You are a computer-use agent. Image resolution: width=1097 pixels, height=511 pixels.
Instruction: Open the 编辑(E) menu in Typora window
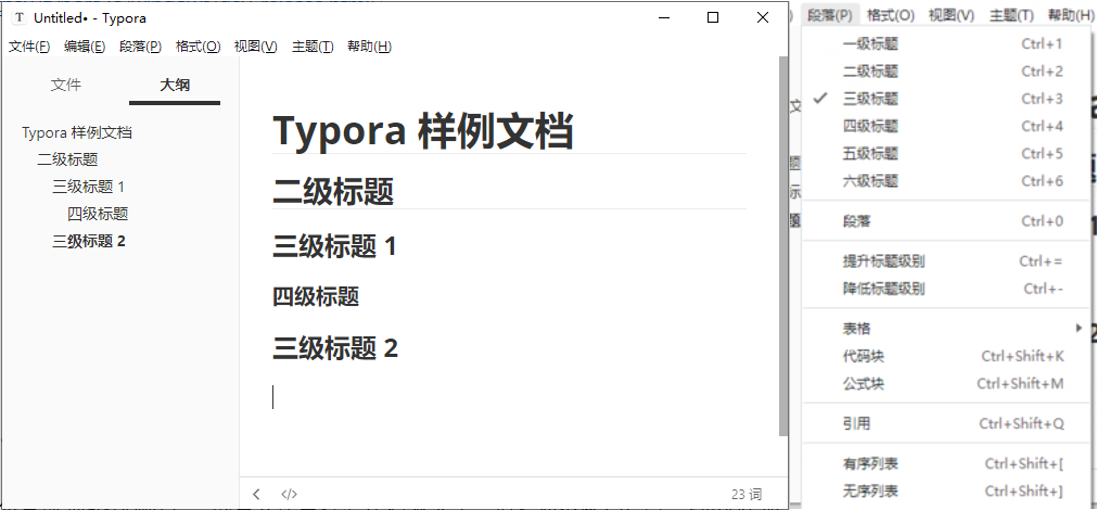pyautogui.click(x=85, y=47)
